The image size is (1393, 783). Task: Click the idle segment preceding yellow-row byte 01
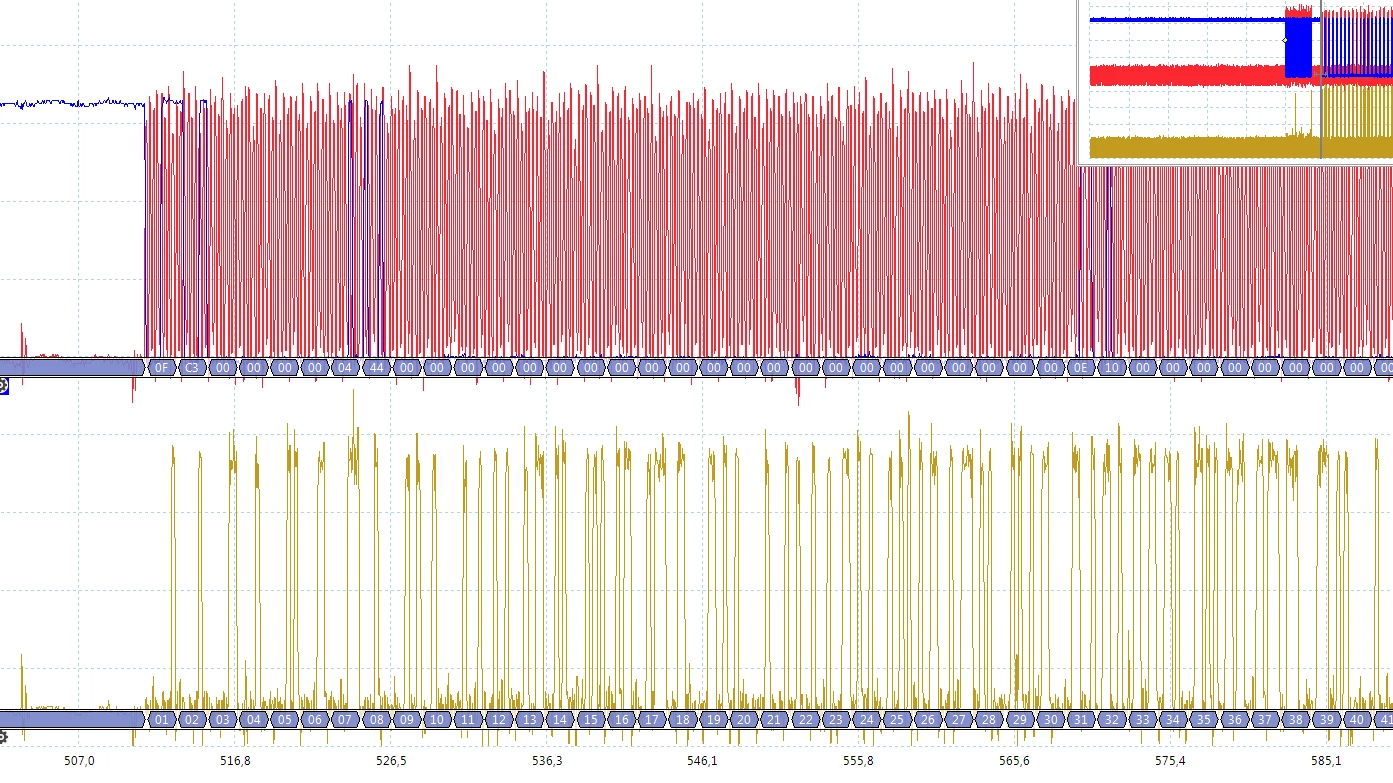tap(72, 719)
